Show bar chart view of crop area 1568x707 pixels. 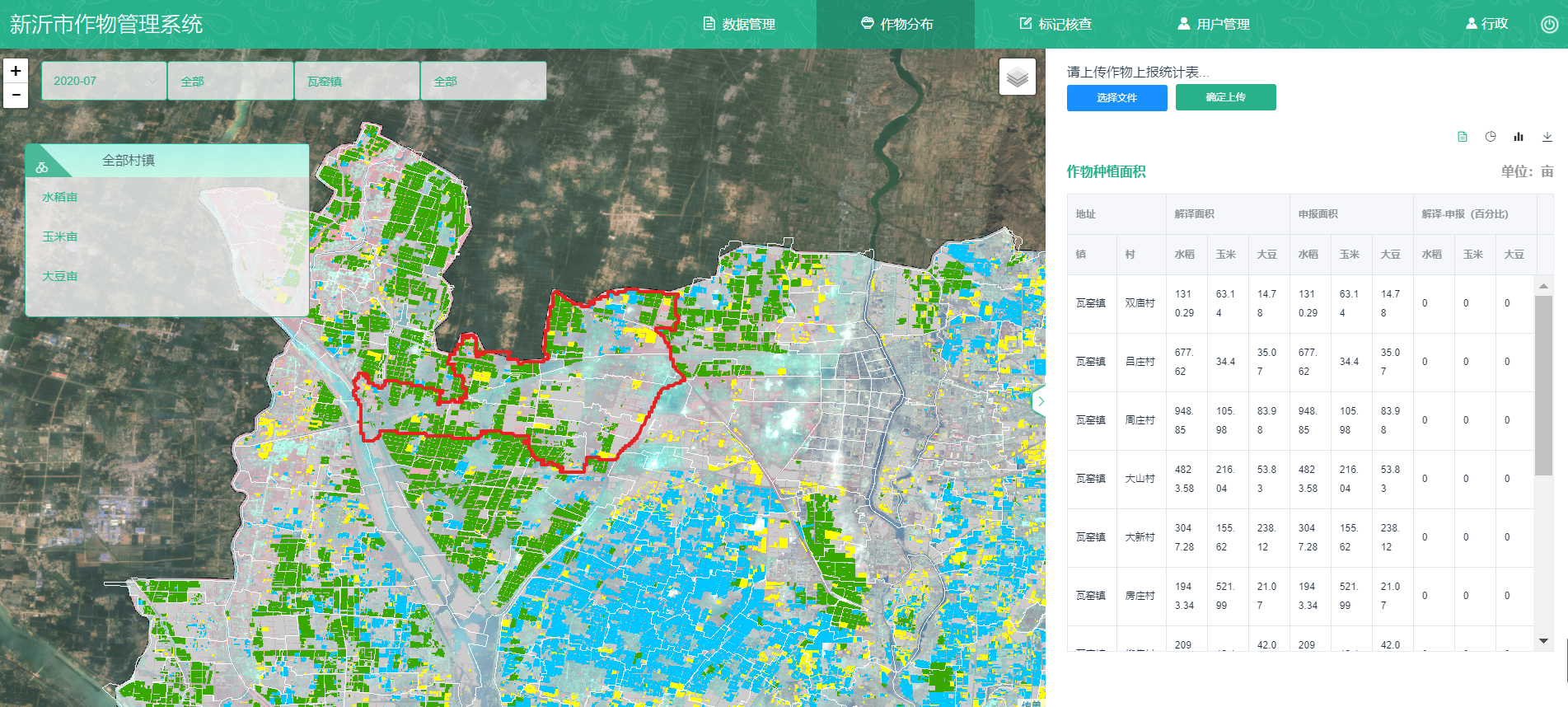click(x=1519, y=137)
